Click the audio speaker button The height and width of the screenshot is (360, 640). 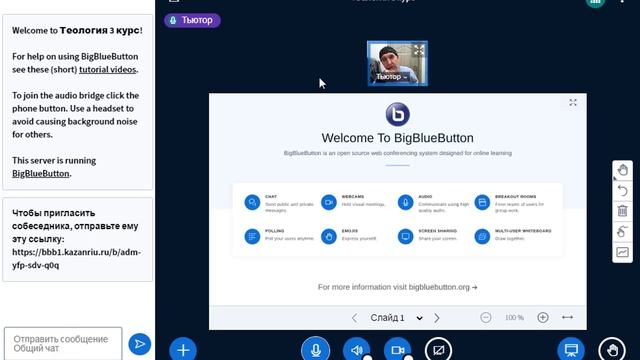point(356,350)
